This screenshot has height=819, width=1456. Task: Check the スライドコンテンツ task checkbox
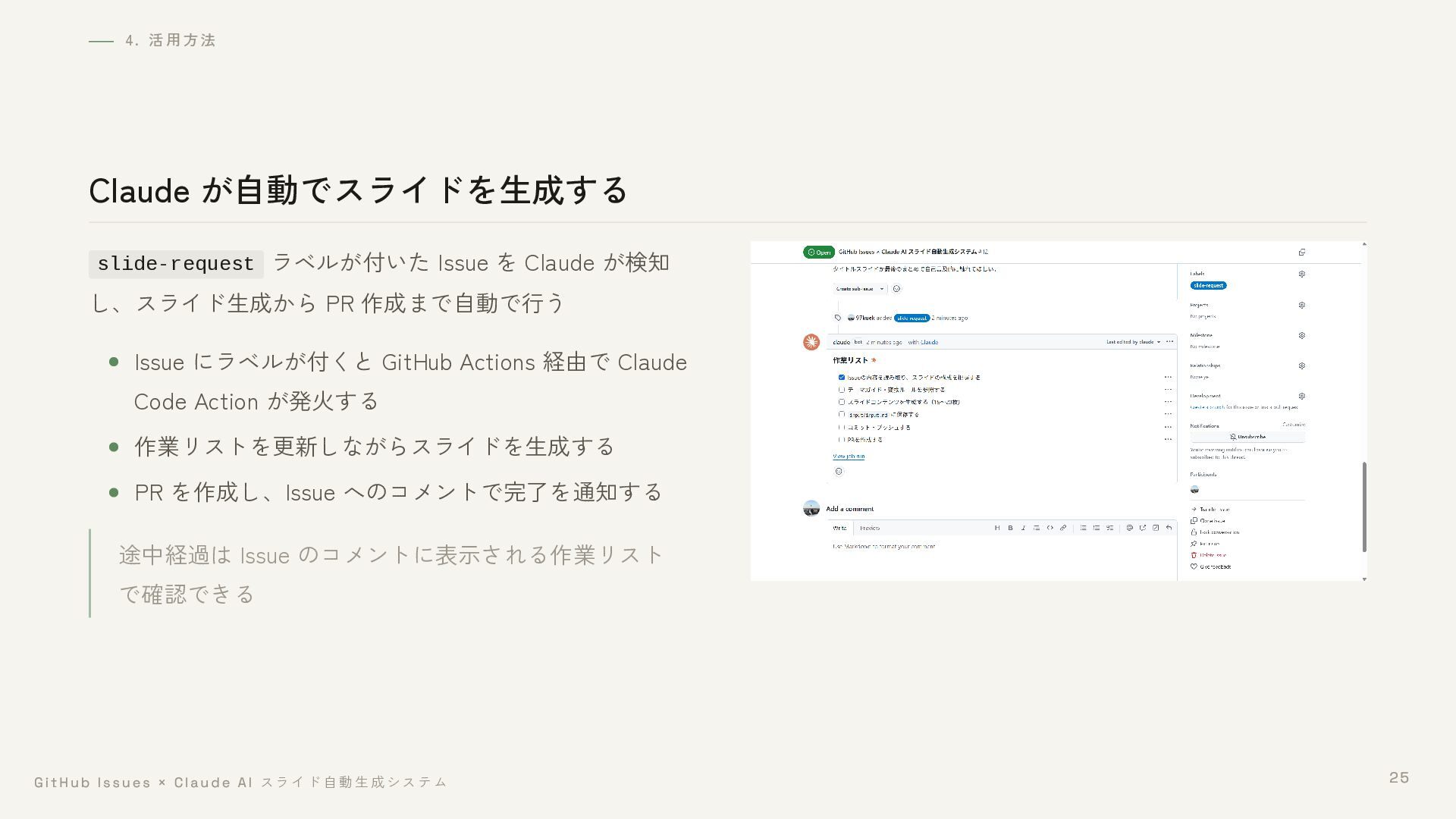[x=842, y=402]
